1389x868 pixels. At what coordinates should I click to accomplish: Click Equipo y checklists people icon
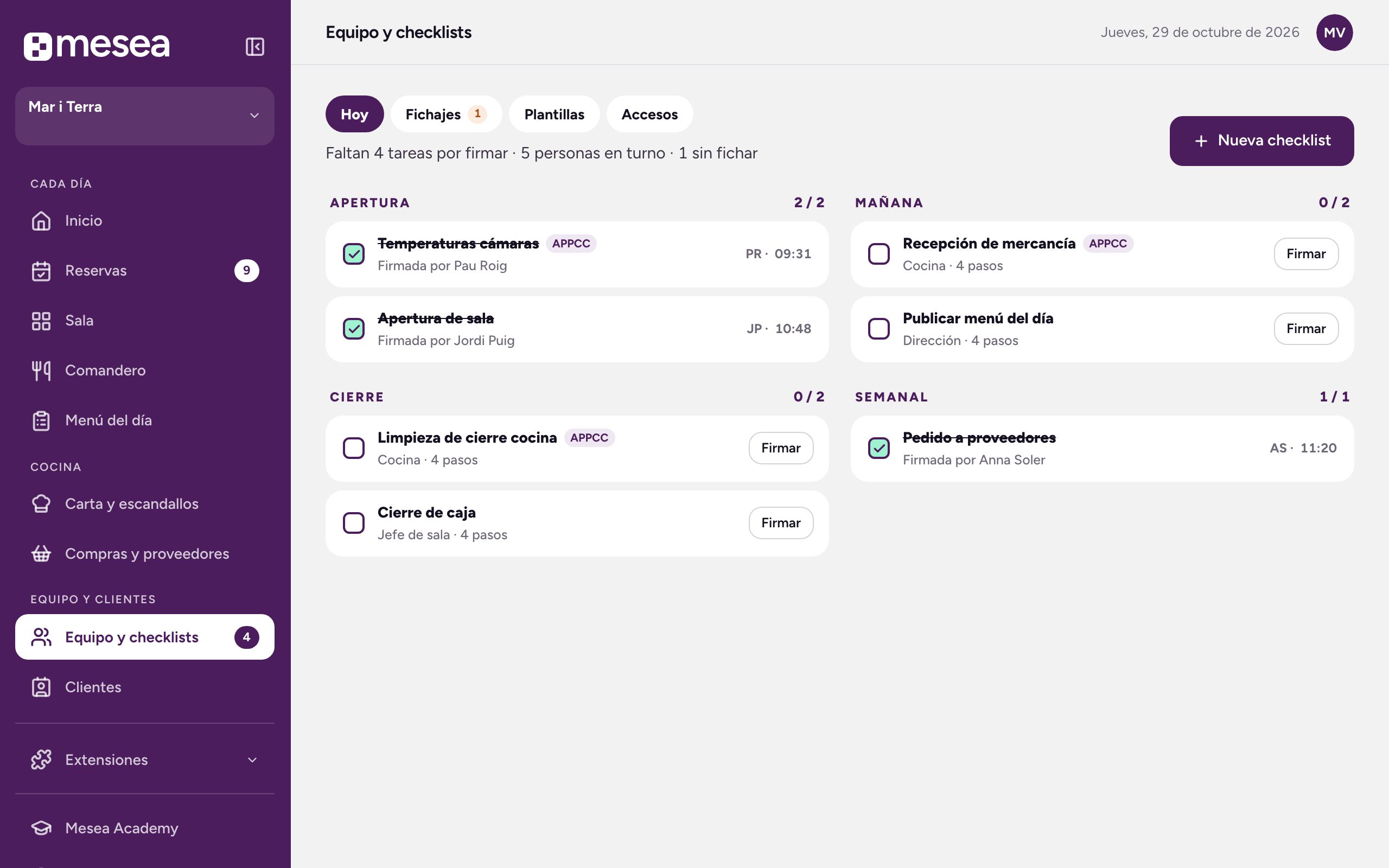click(x=41, y=637)
